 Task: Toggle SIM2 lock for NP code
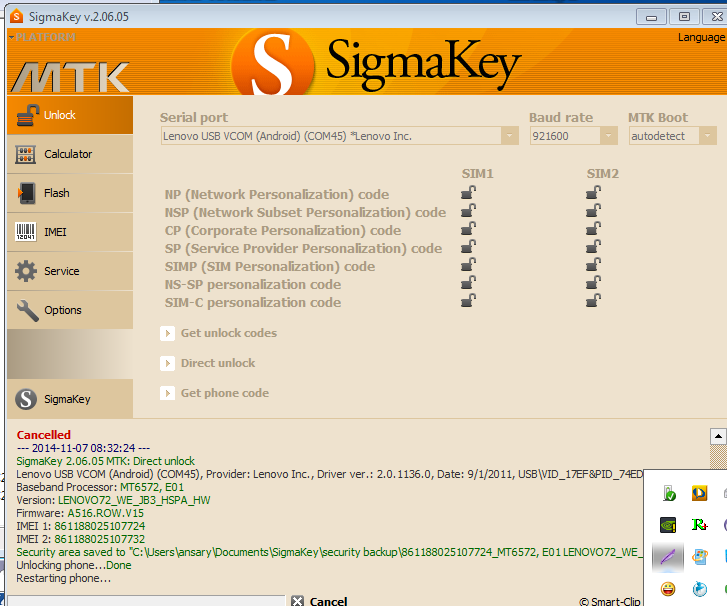pos(593,192)
